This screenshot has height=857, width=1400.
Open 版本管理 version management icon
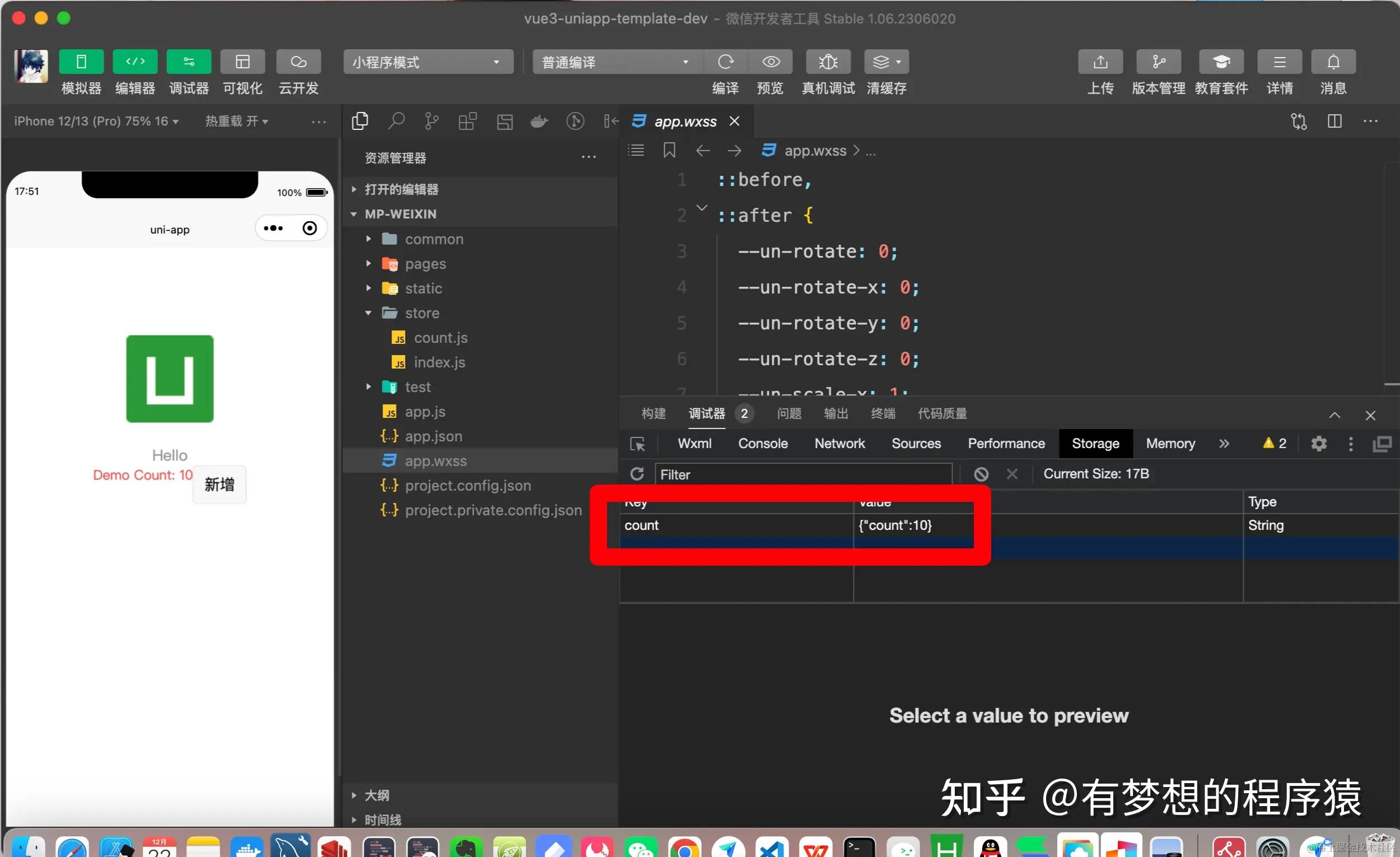(x=1159, y=62)
